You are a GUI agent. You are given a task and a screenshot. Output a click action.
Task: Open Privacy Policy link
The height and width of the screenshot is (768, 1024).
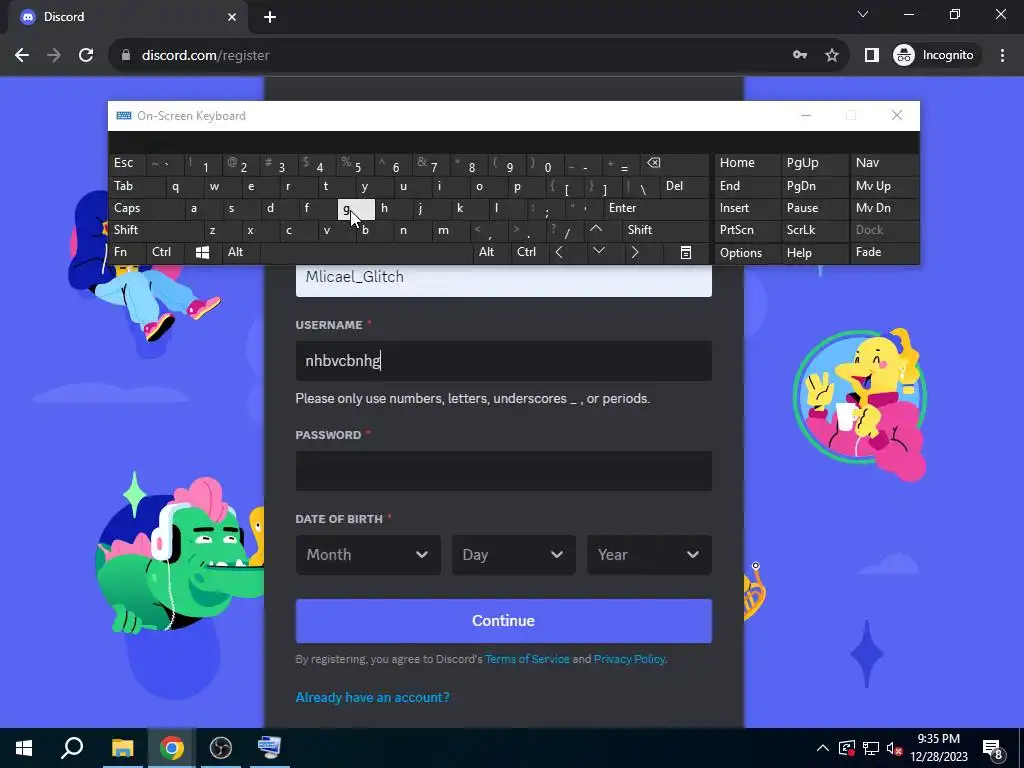coord(629,659)
